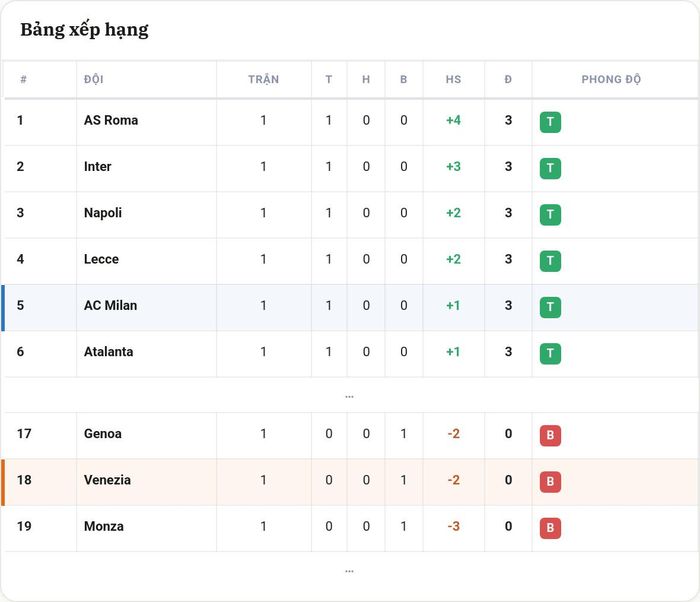Select the Venezia team name

(x=107, y=480)
